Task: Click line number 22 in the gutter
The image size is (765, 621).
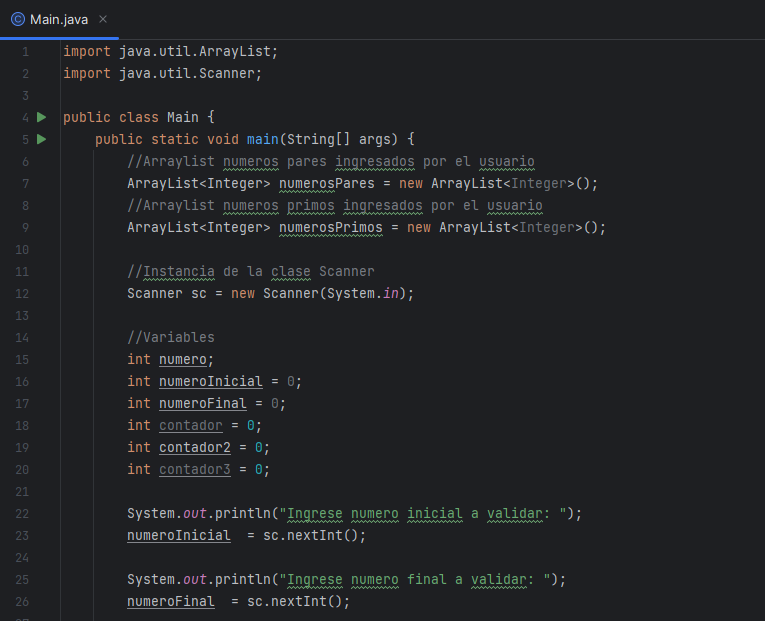Action: [24, 513]
